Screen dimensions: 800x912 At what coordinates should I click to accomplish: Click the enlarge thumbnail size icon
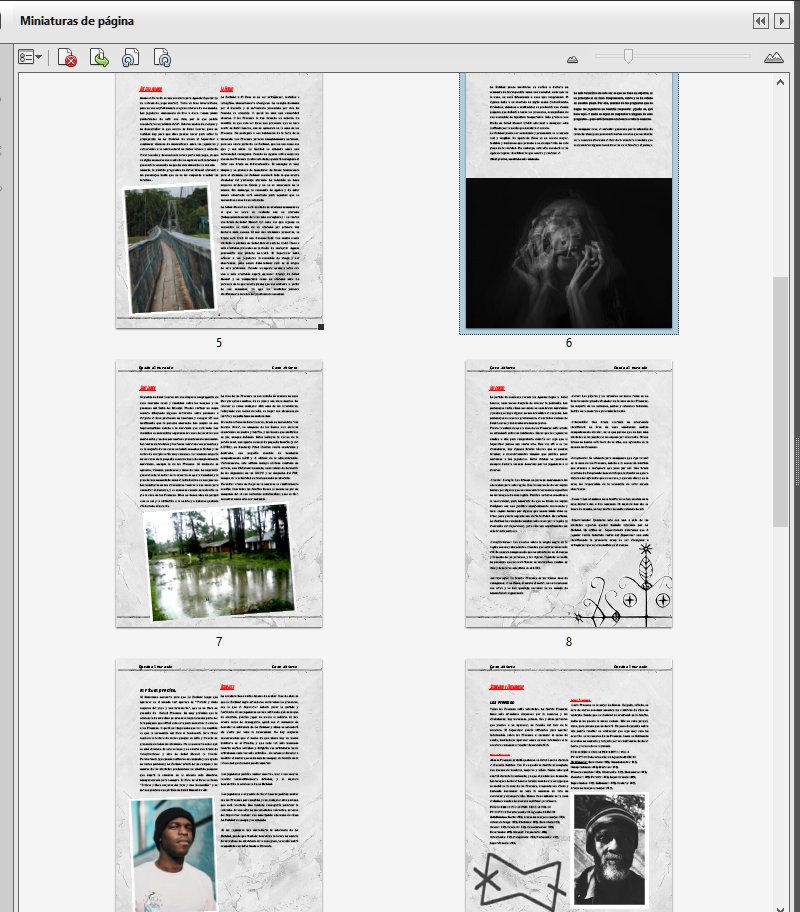[773, 57]
